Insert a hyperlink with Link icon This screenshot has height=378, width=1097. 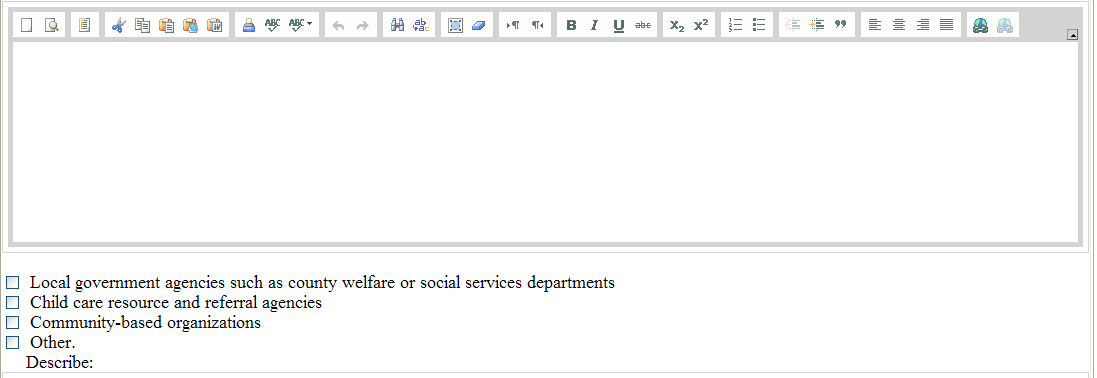[x=980, y=25]
